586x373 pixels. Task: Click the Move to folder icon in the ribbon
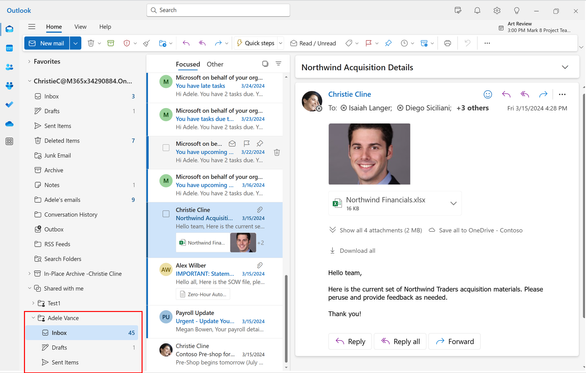point(162,43)
